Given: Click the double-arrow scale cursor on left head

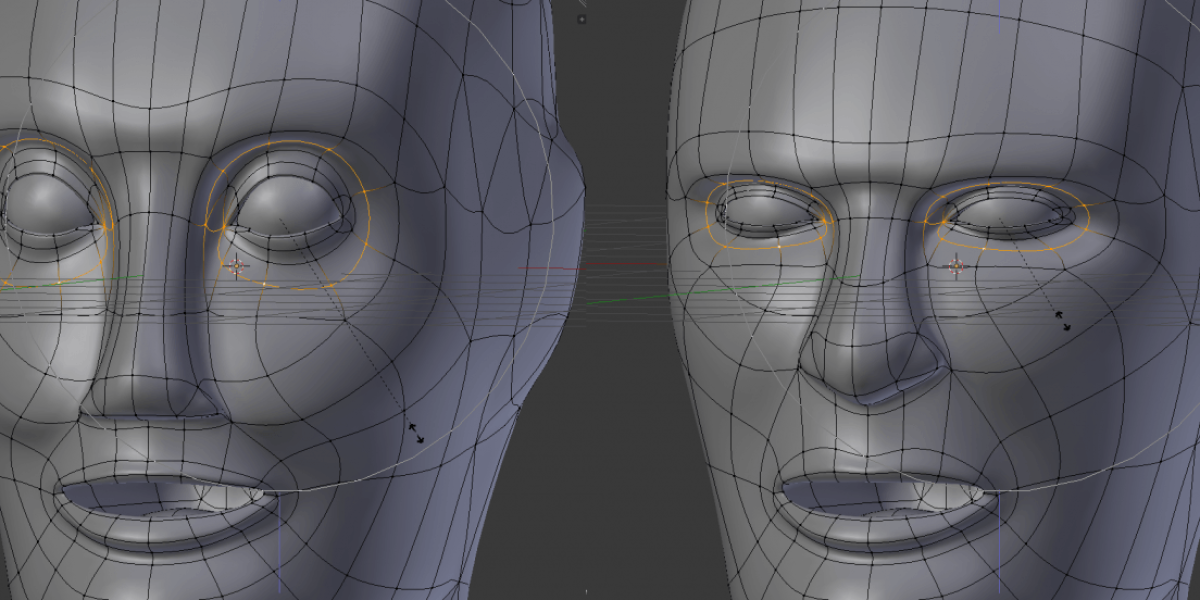Looking at the screenshot, I should pos(416,432).
